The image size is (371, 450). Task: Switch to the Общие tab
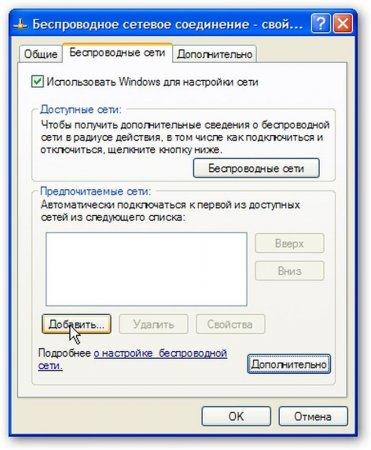[x=41, y=54]
